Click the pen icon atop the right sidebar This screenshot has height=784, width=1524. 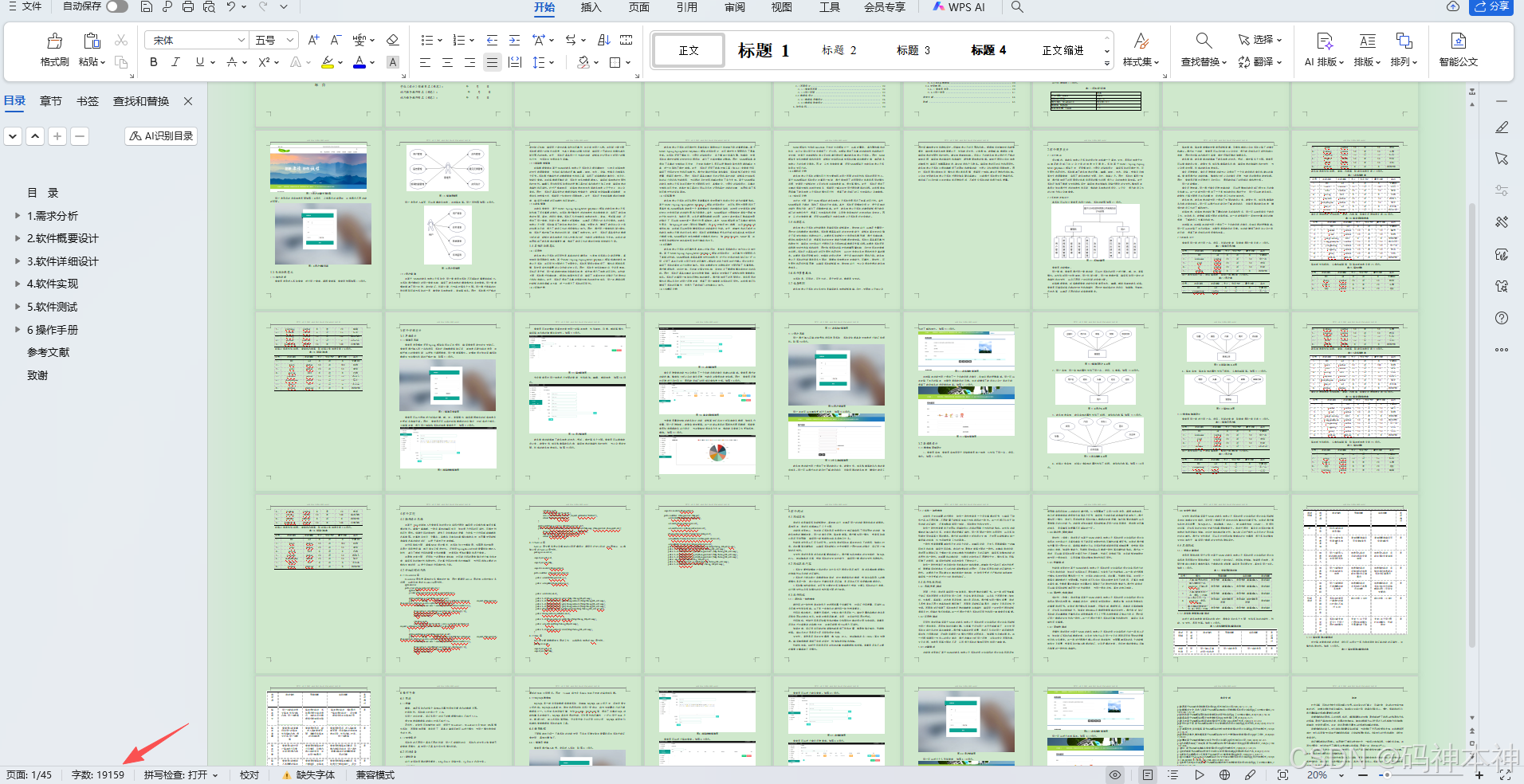1502,127
